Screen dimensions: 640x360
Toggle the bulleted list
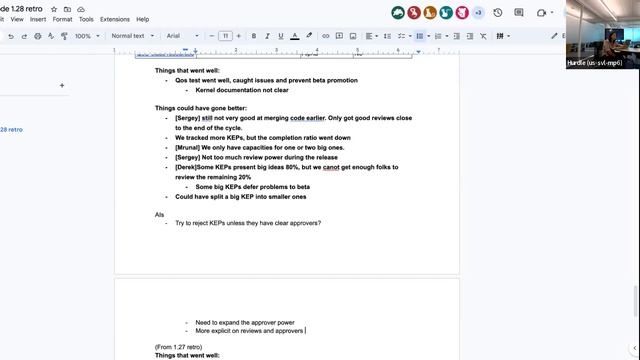coord(420,36)
